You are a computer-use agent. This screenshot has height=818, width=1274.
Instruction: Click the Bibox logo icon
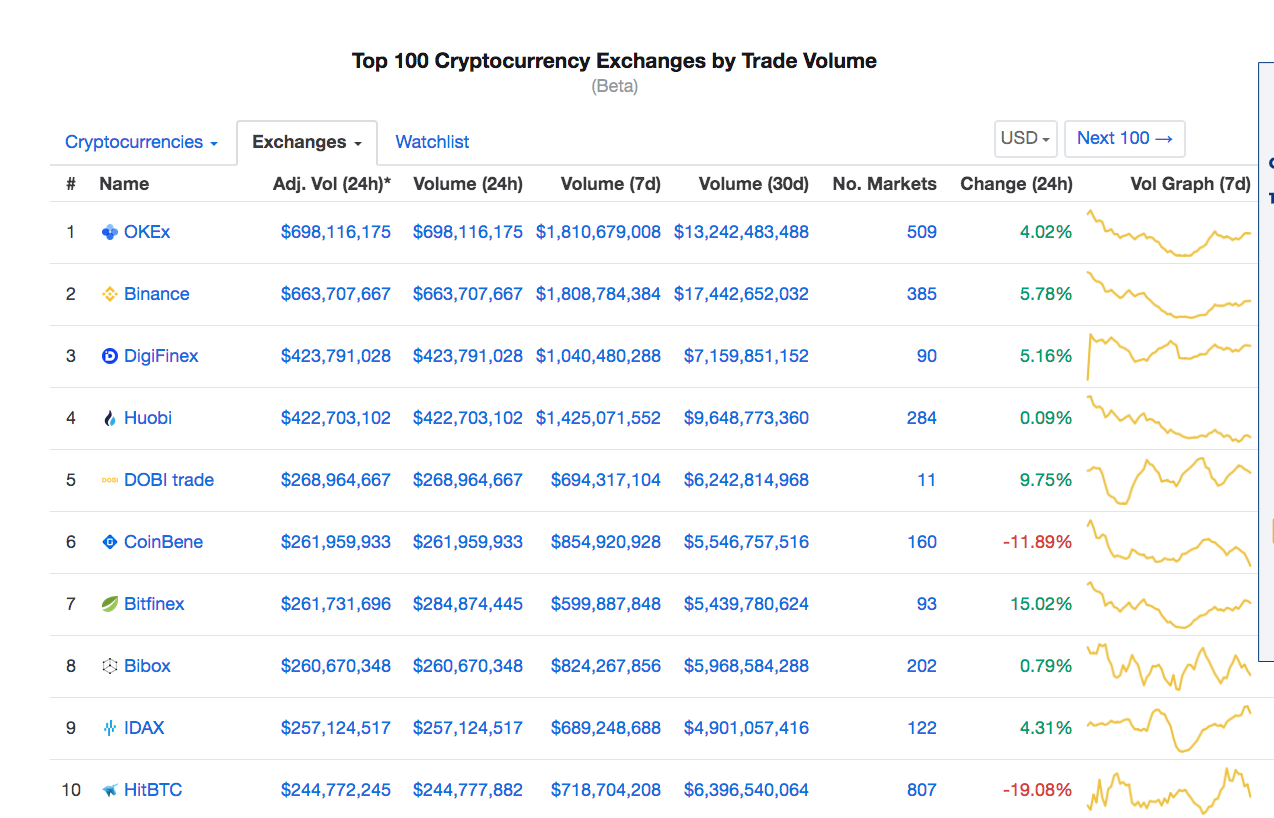click(x=110, y=666)
